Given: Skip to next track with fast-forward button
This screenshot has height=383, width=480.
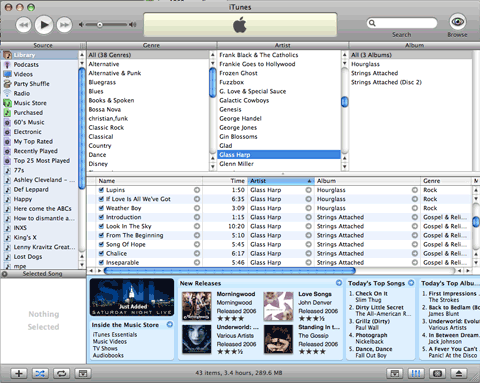Looking at the screenshot, I should pyautogui.click(x=64, y=25).
